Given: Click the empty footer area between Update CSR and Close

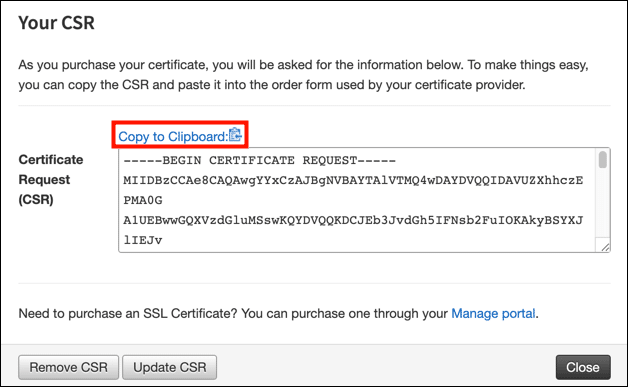Looking at the screenshot, I should click(386, 367).
